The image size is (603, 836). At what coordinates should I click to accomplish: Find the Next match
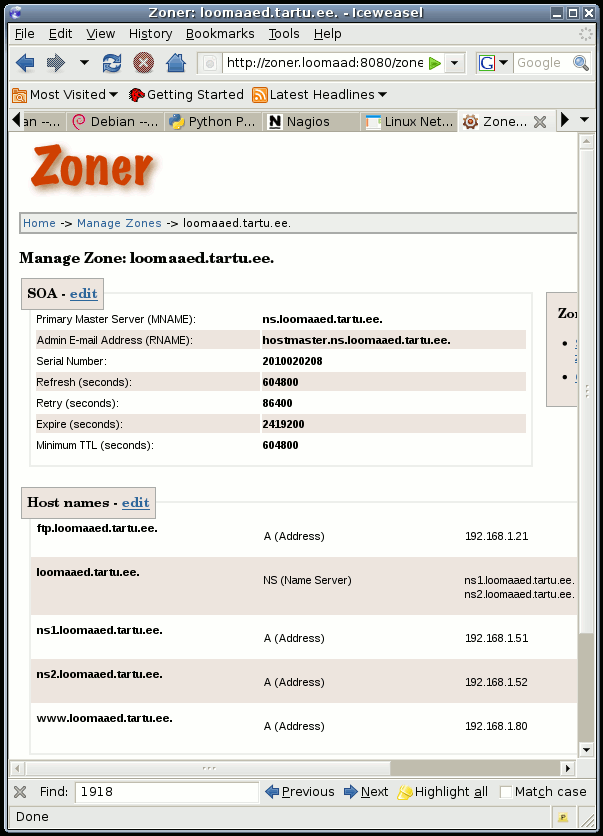[366, 792]
